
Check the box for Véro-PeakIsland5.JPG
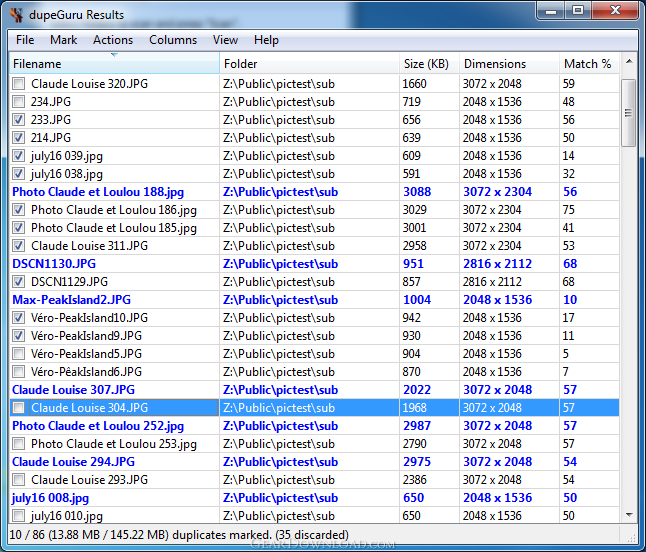pos(18,354)
